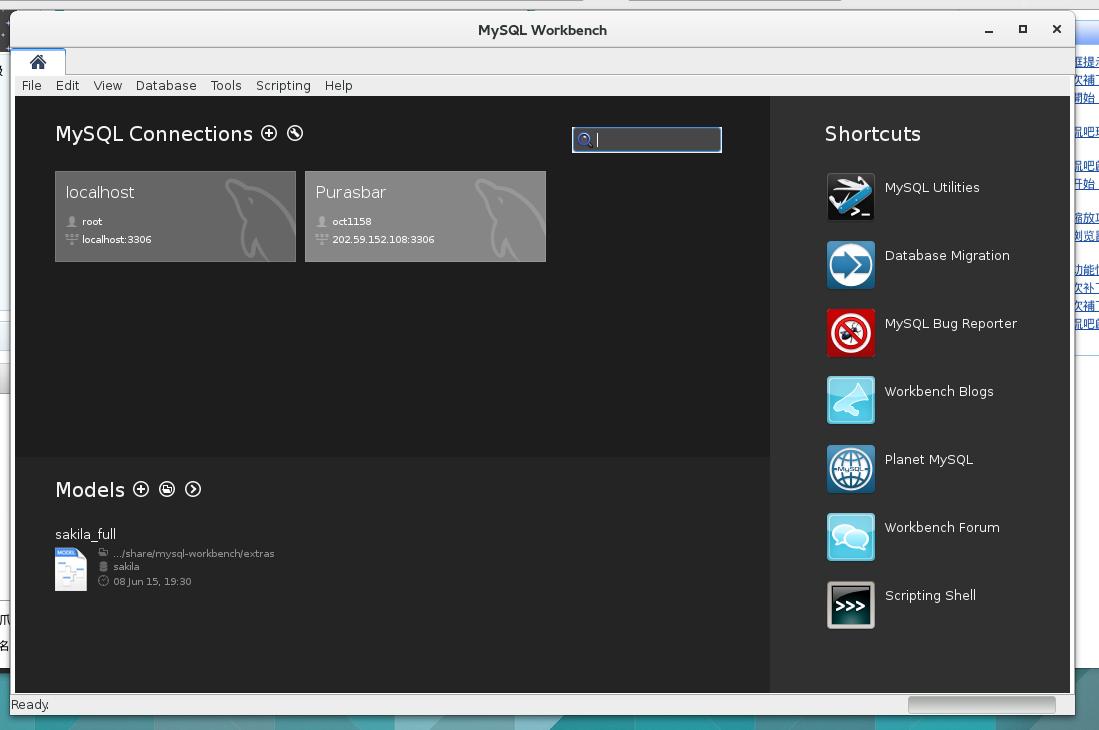Open existing model file icon
The image size is (1099, 730).
pos(167,489)
